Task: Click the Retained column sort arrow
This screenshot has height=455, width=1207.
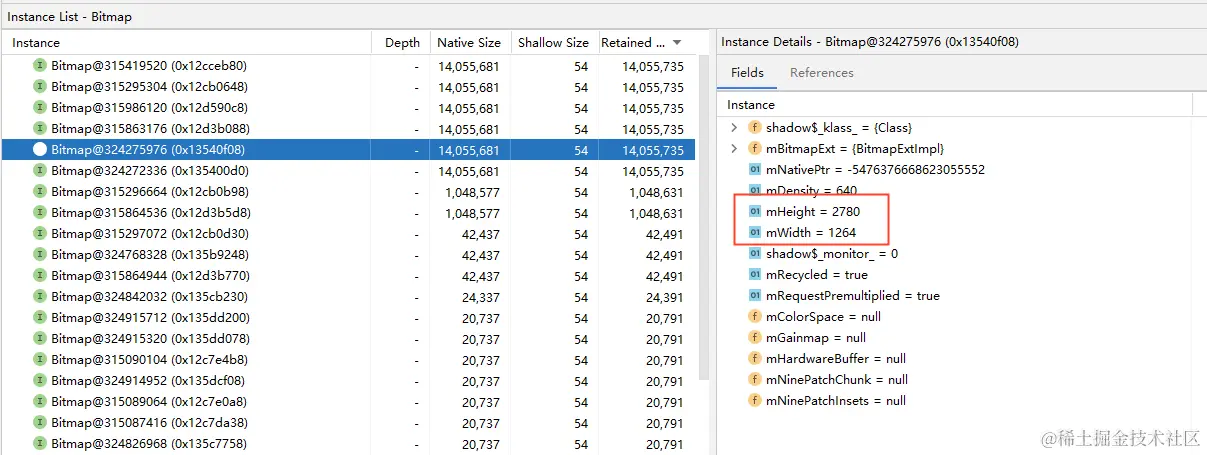Action: click(x=677, y=43)
